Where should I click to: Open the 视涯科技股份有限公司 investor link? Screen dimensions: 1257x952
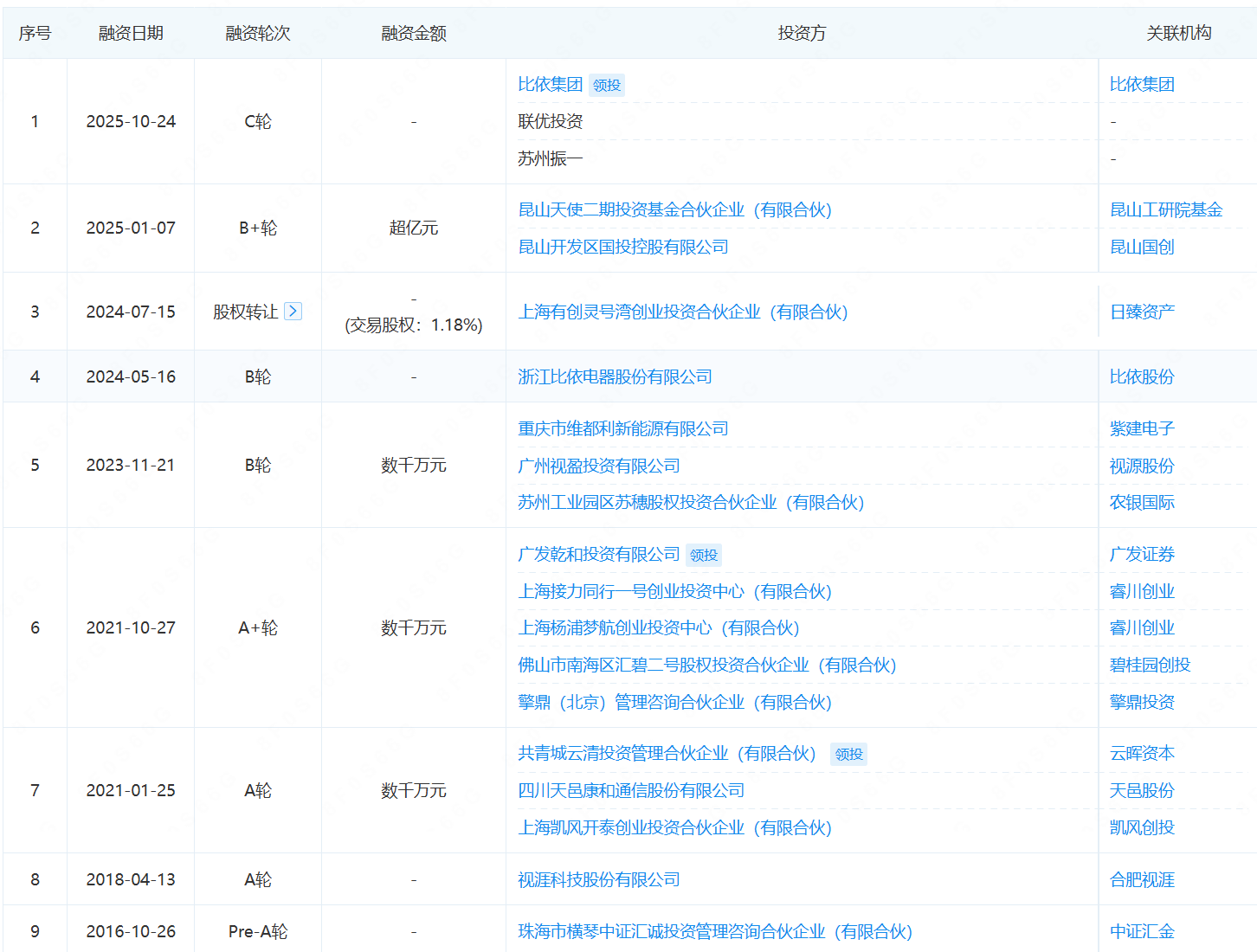pos(598,880)
